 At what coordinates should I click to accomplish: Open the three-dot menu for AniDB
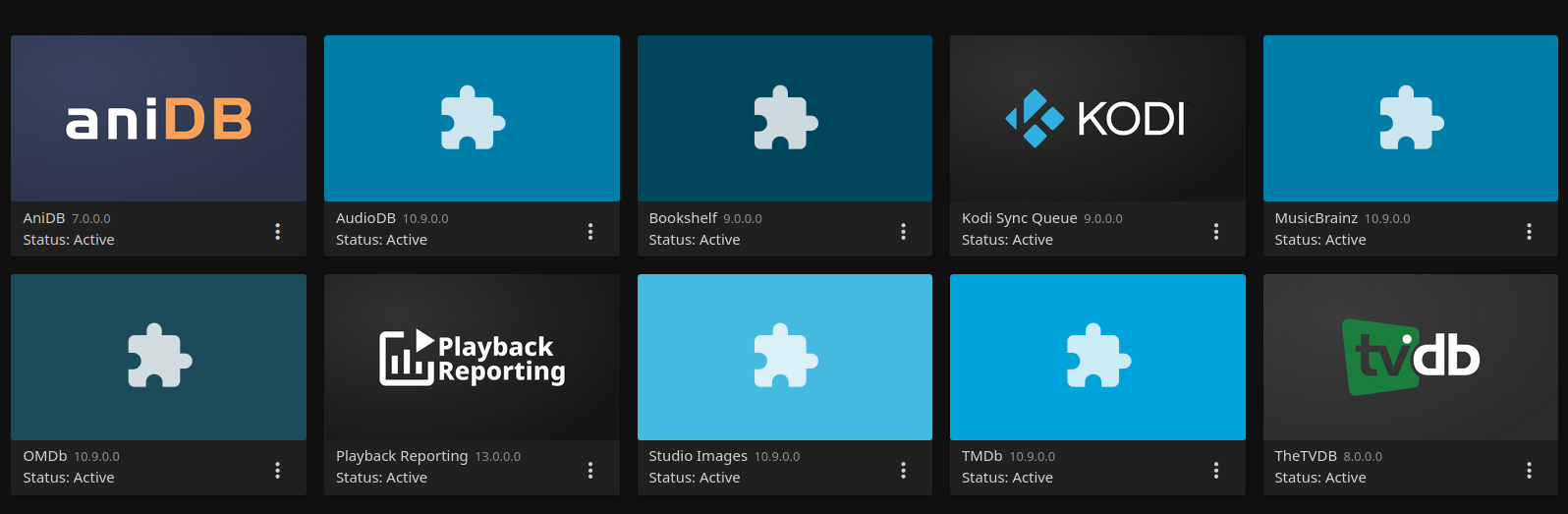[x=277, y=231]
